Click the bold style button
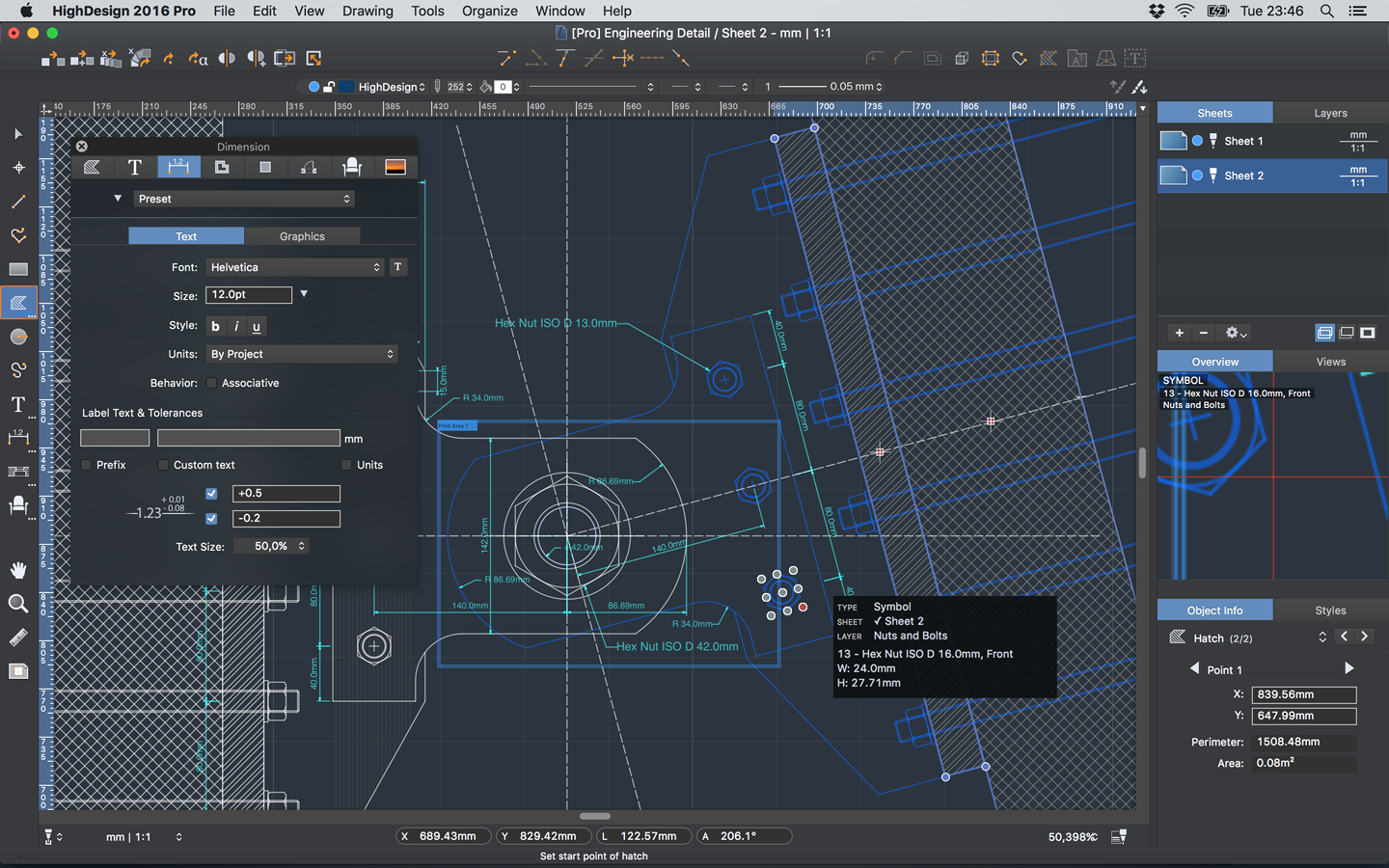 tap(215, 326)
